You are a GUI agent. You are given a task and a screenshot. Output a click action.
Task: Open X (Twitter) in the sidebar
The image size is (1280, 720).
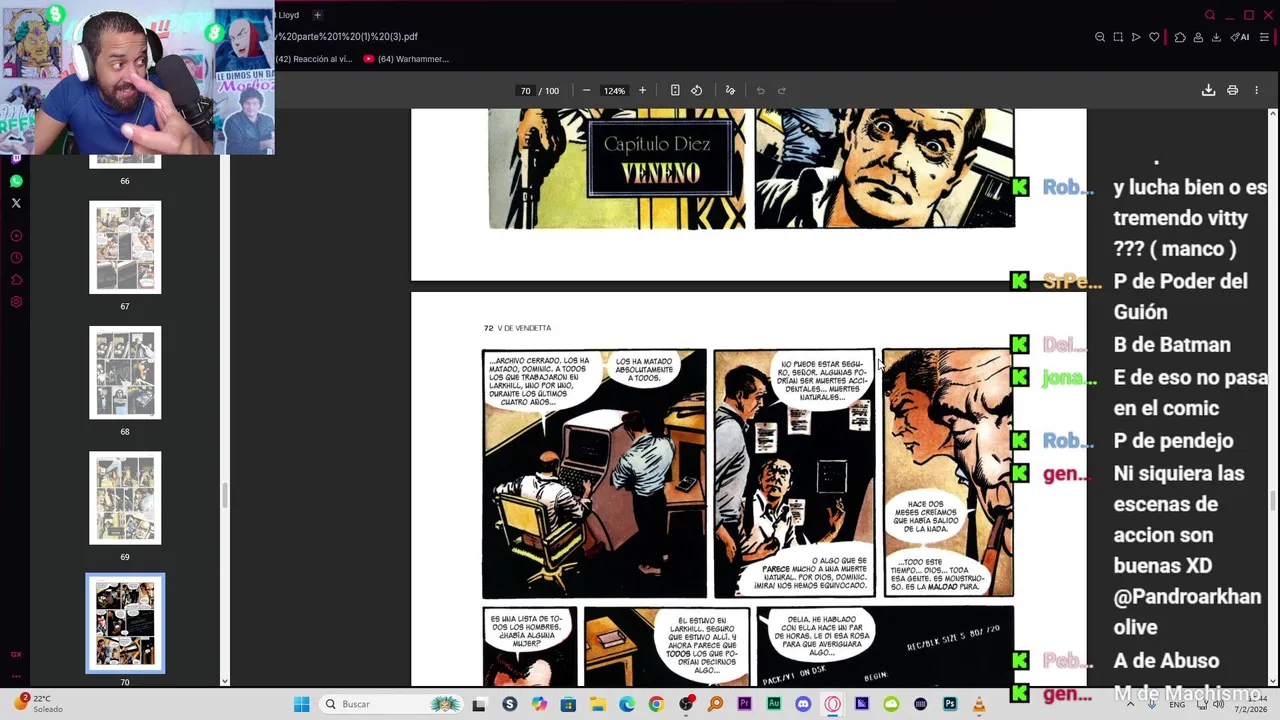tap(16, 203)
